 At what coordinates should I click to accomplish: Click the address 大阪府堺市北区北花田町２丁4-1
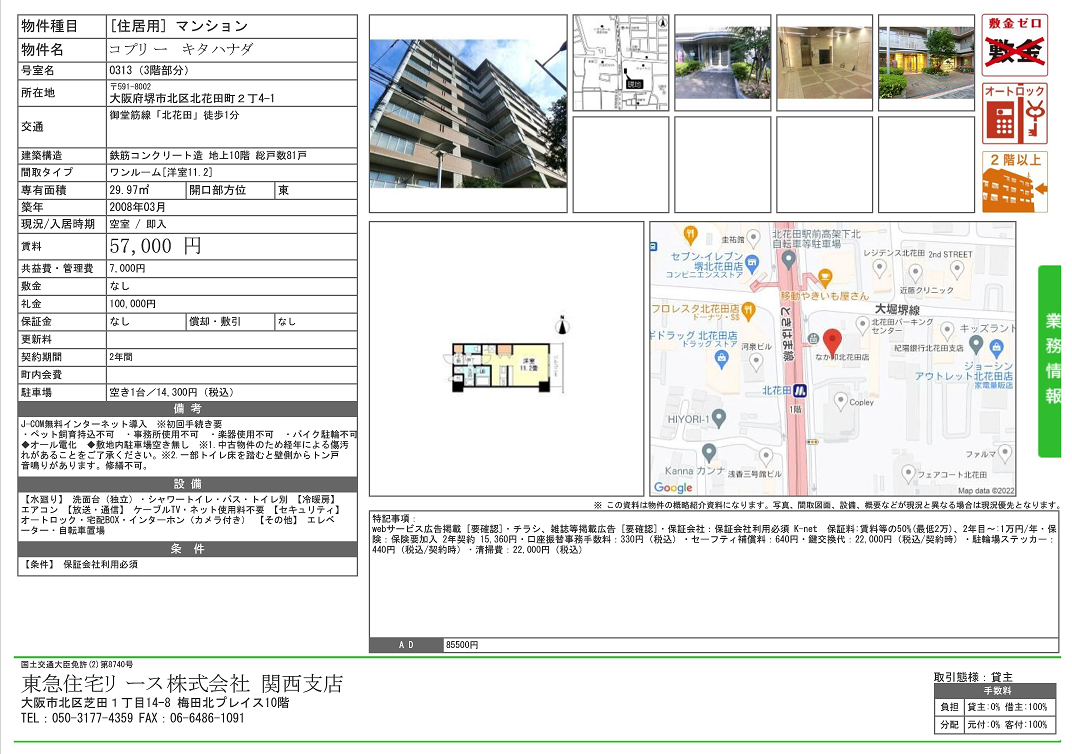tap(192, 98)
